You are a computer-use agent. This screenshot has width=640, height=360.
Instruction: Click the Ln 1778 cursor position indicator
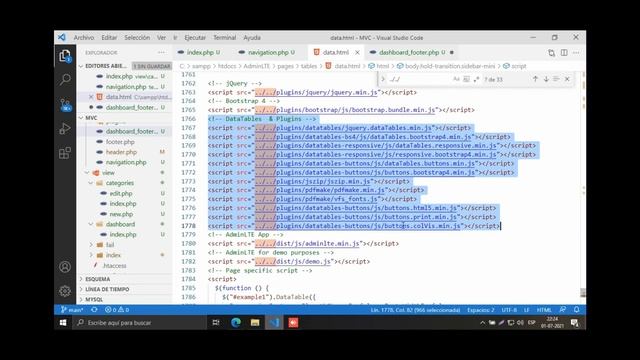pyautogui.click(x=415, y=310)
